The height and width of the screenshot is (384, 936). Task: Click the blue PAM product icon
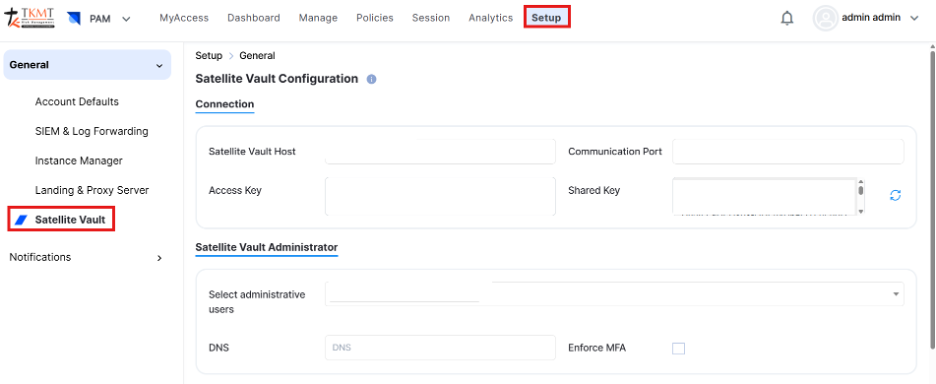(74, 18)
